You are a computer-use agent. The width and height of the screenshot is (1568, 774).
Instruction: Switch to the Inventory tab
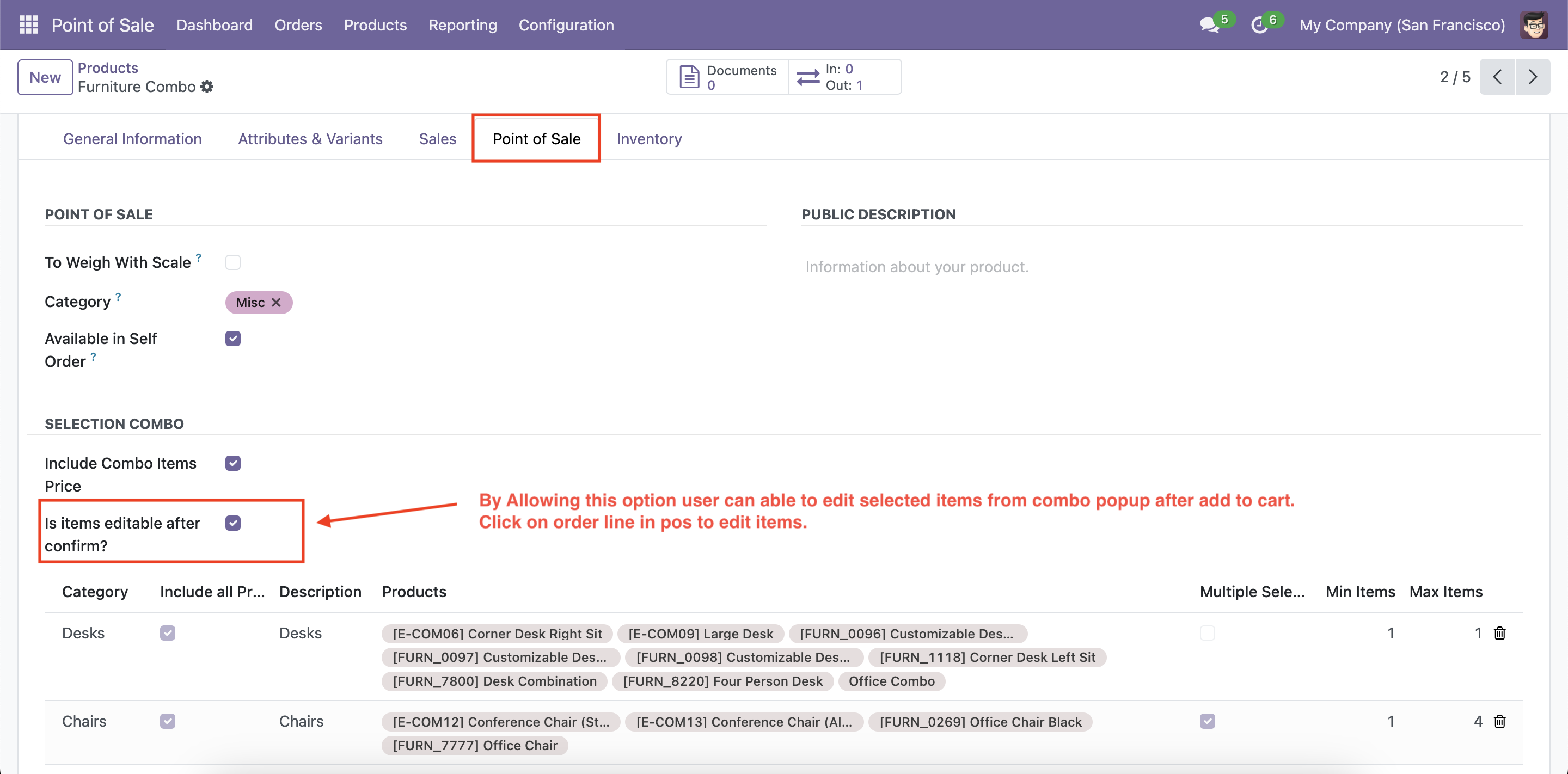pos(649,139)
